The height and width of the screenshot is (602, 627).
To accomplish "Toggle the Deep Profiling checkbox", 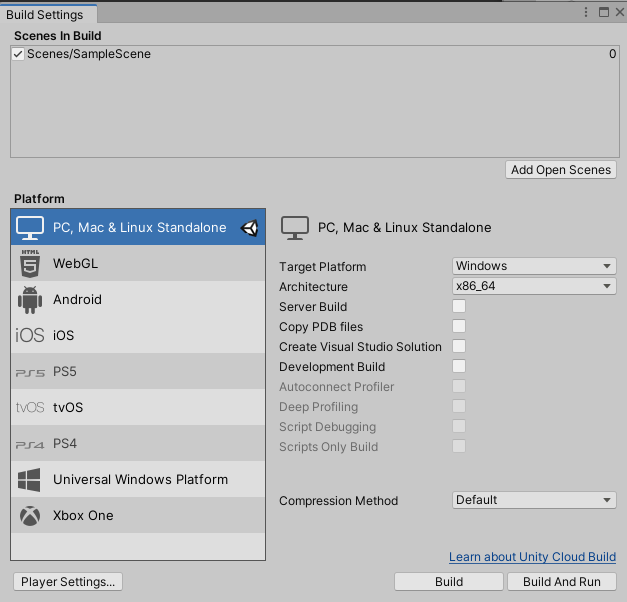I will (x=459, y=406).
